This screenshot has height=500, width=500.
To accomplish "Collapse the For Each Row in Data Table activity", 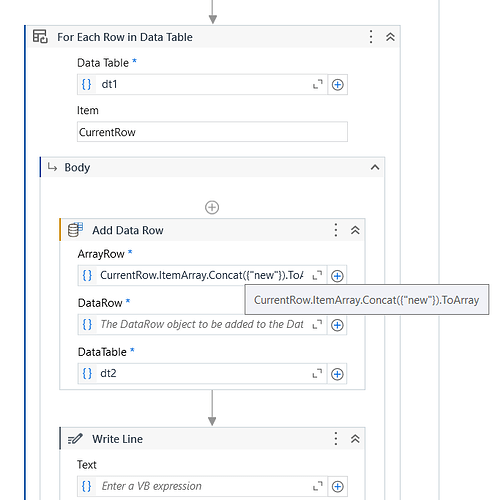I will [390, 37].
